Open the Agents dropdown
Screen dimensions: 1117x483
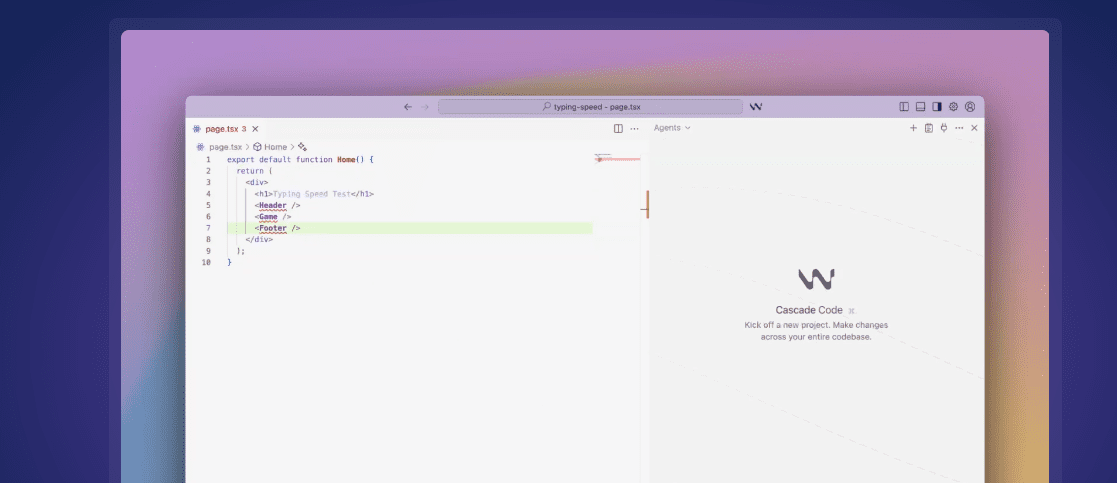(x=672, y=128)
